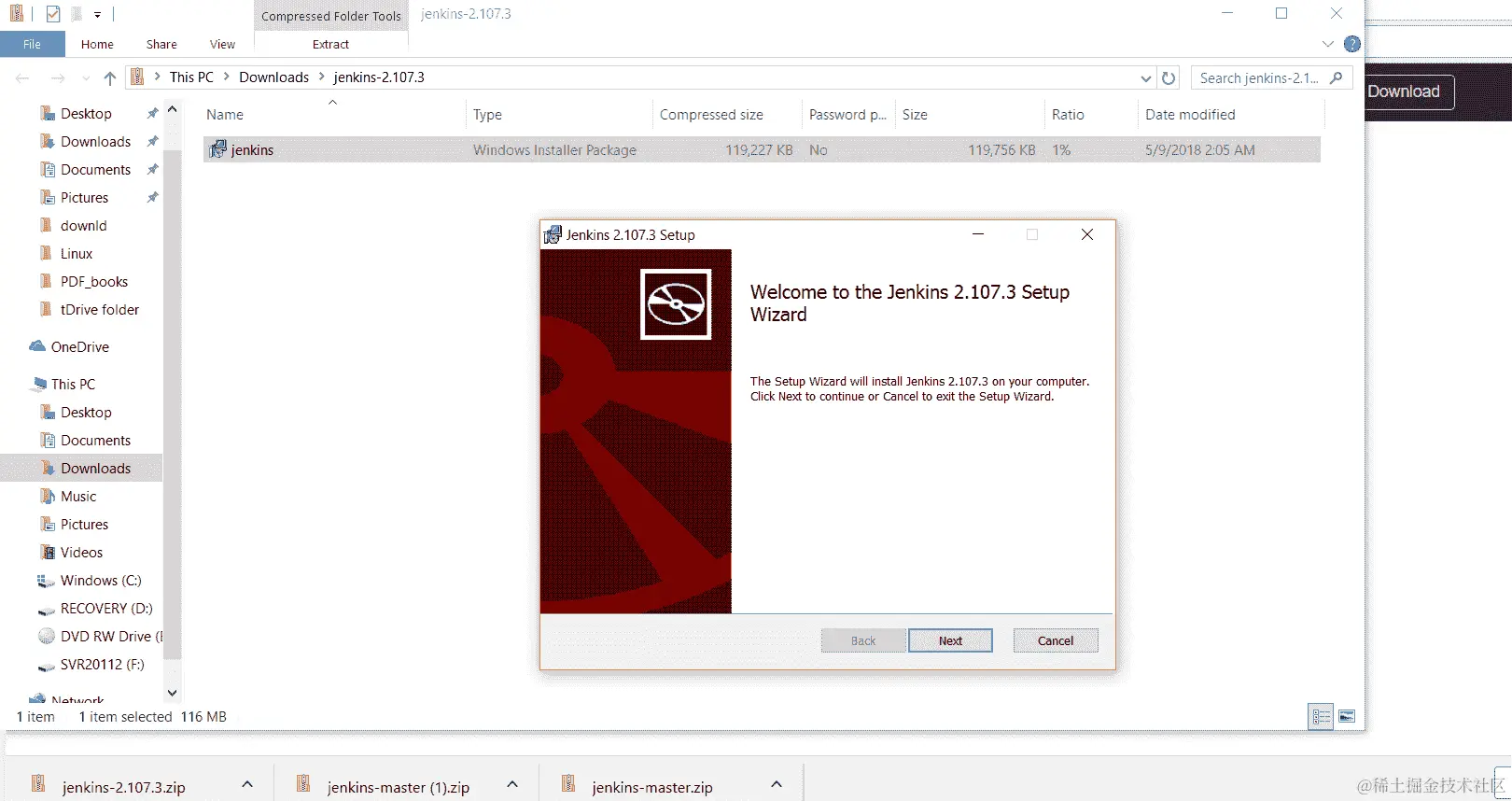The image size is (1512, 801).
Task: Click This PC in the address breadcrumb
Action: click(191, 77)
